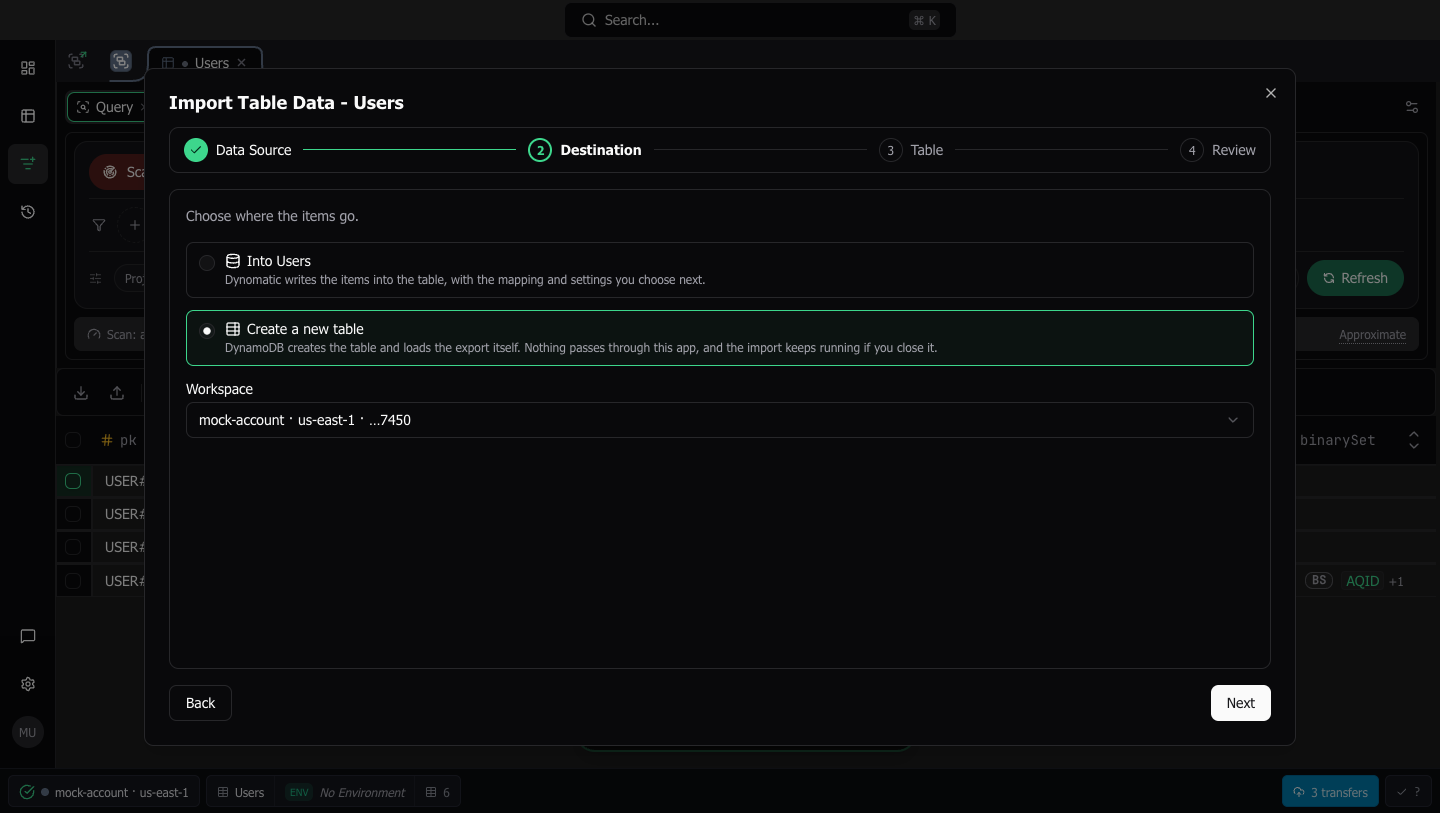The width and height of the screenshot is (1440, 813).
Task: Select the Create a new table option
Action: pos(720,338)
